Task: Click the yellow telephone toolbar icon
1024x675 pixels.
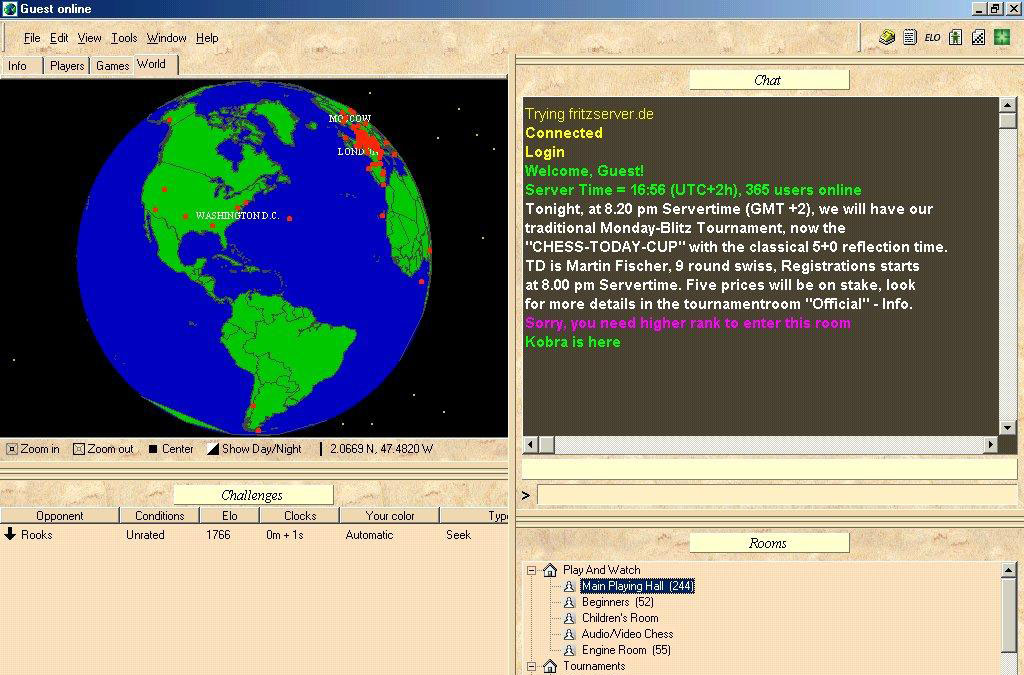Action: [887, 38]
